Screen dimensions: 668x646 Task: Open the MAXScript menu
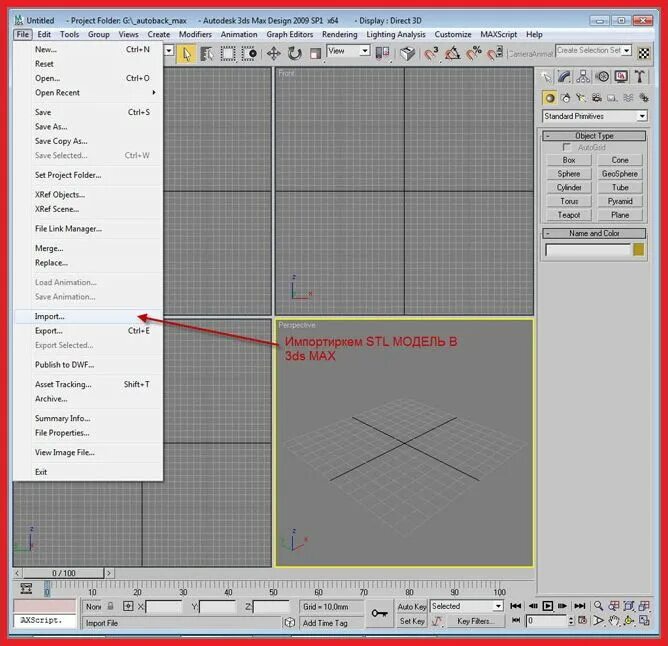tap(498, 35)
